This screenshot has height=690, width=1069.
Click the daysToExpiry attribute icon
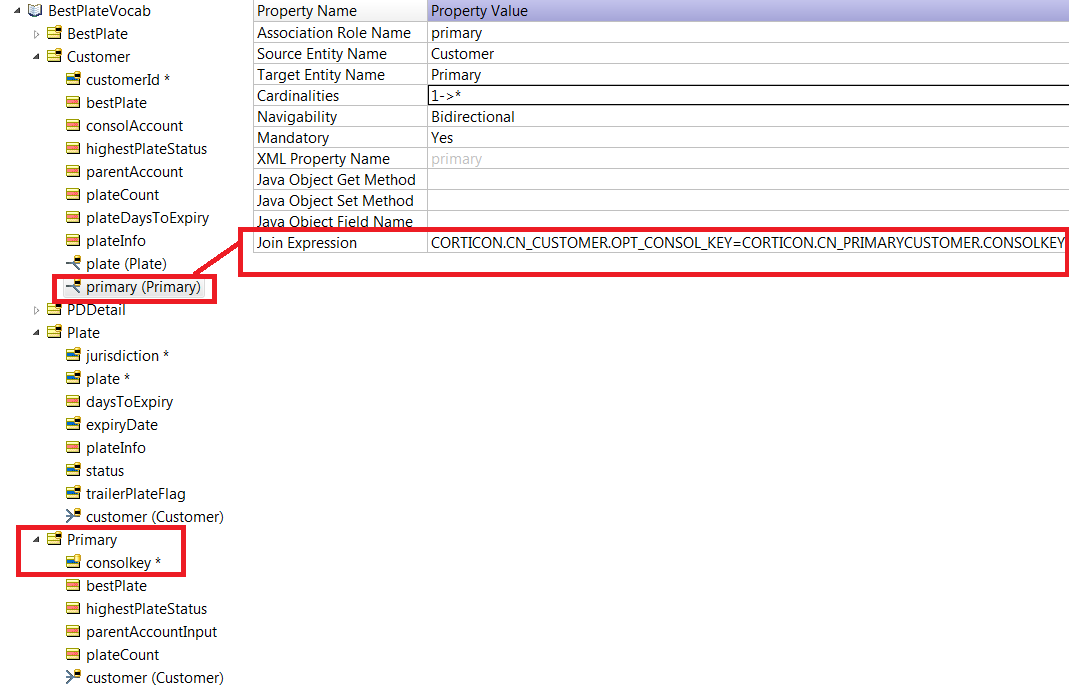pyautogui.click(x=73, y=401)
